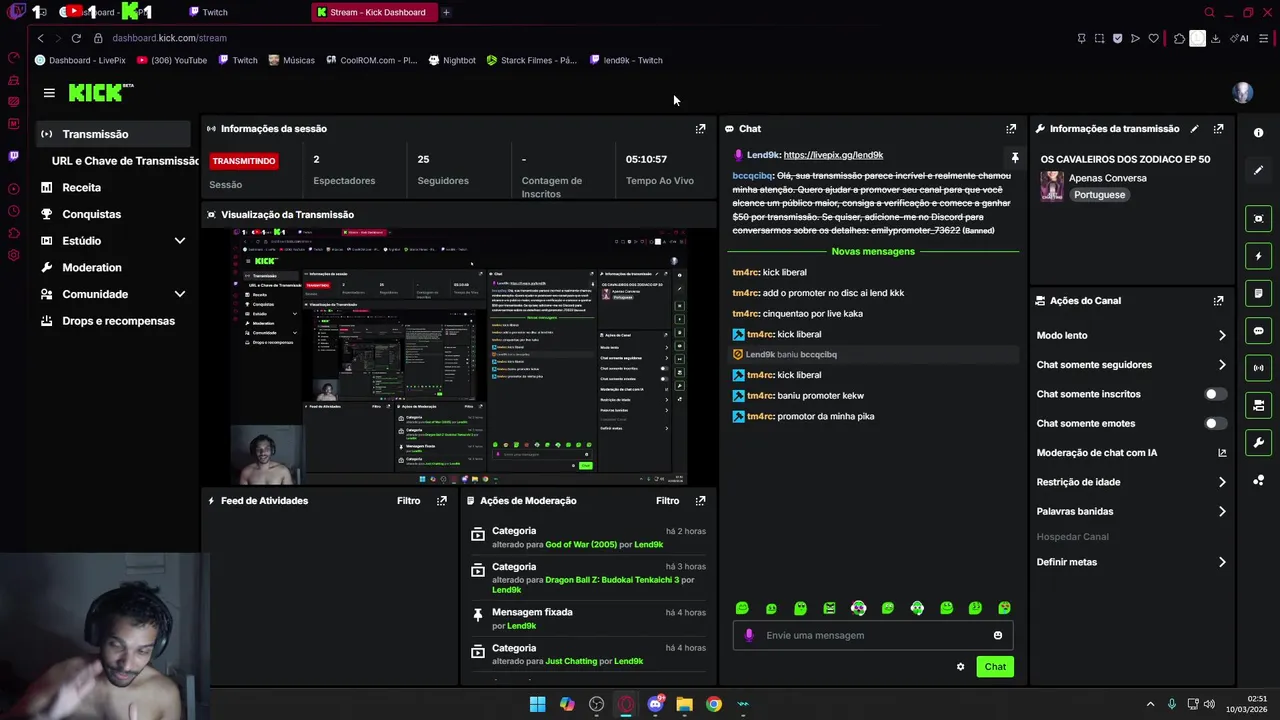1280x720 pixels.
Task: Open Palavras banidas options arrow
Action: tap(1221, 512)
